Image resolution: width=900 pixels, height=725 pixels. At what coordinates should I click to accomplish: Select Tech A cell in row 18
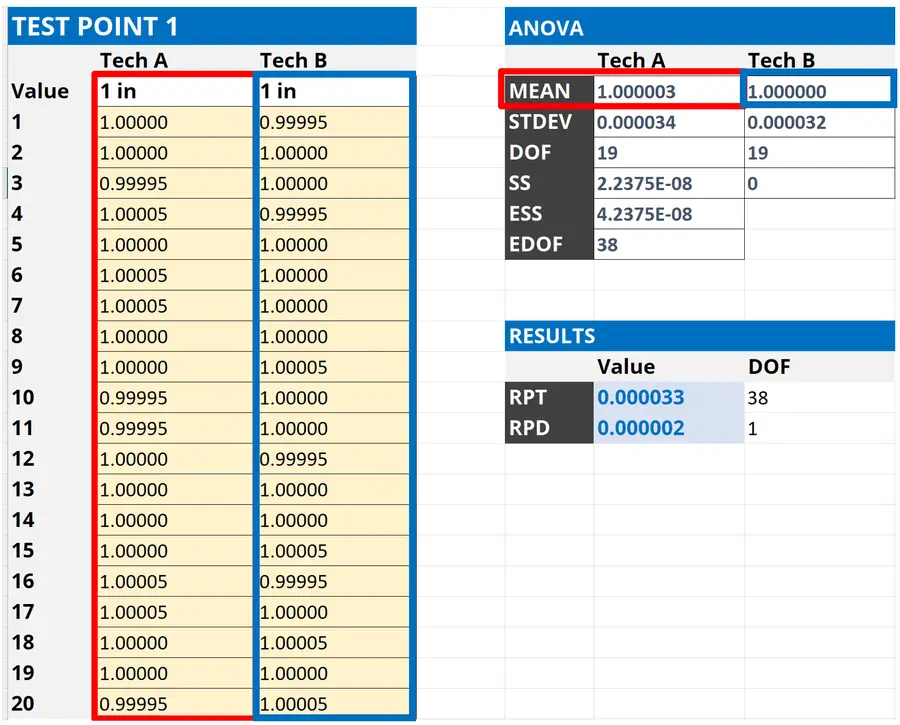tap(174, 642)
